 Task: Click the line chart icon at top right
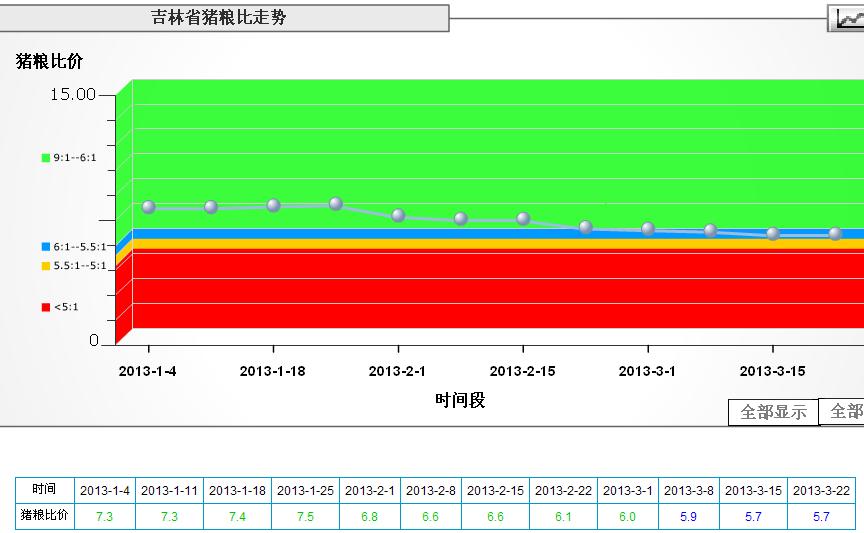pyautogui.click(x=846, y=19)
